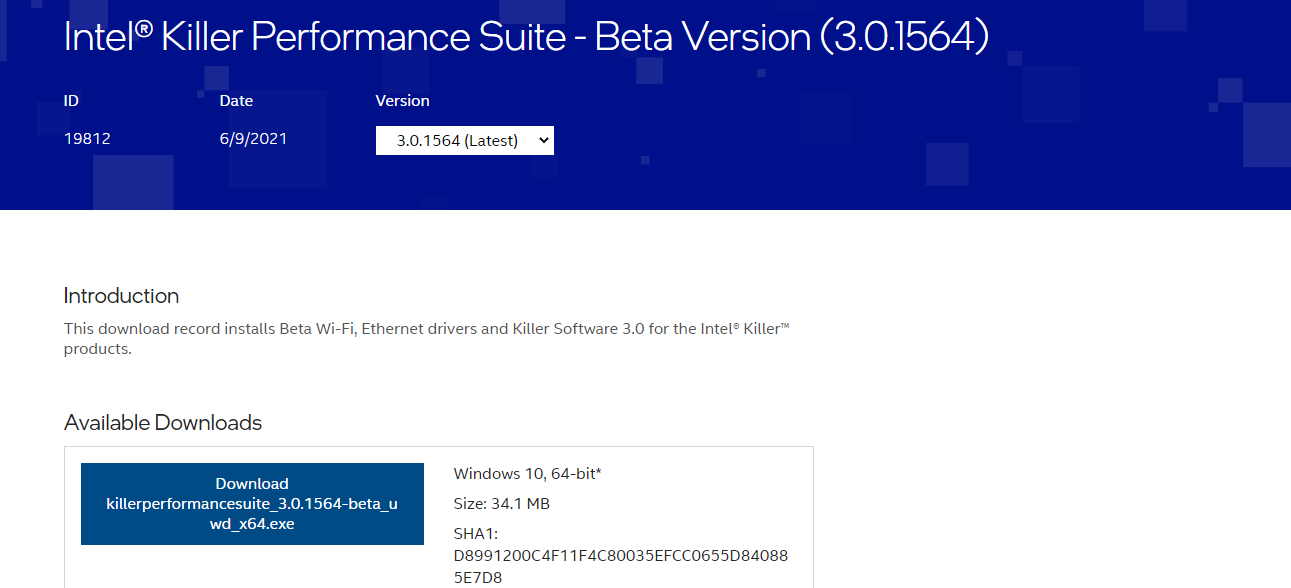Click the SHA1: label in download details
This screenshot has height=588, width=1291.
pyautogui.click(x=476, y=534)
